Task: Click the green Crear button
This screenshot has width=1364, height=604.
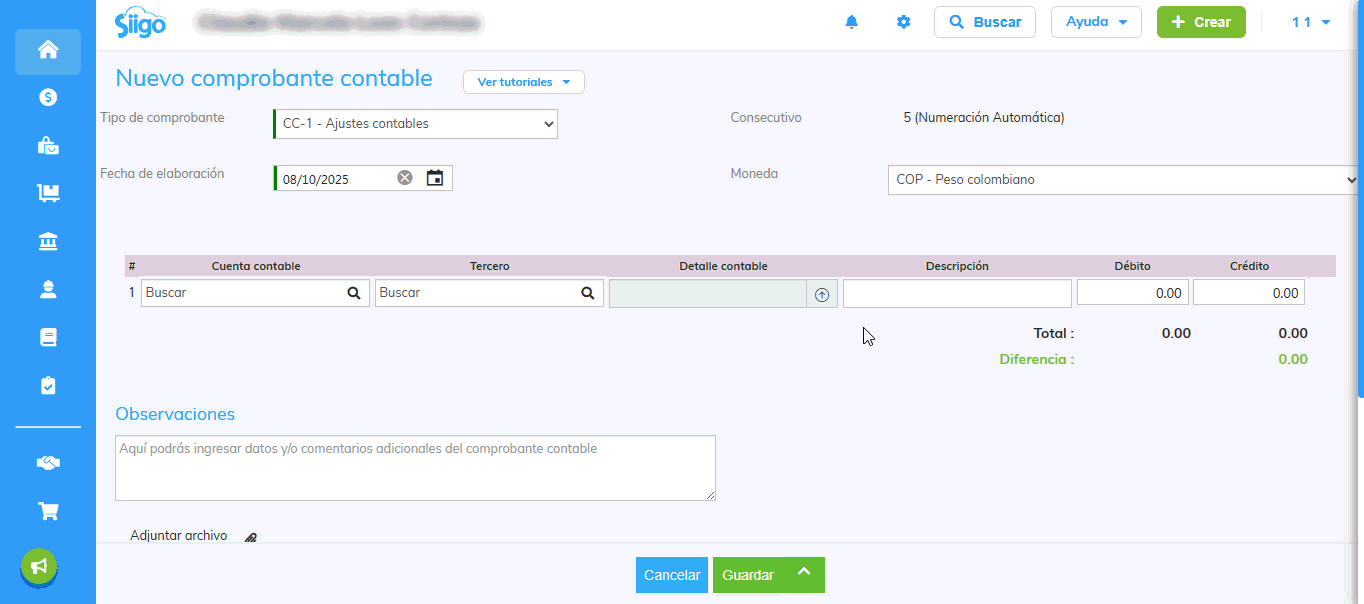Action: [x=1200, y=22]
